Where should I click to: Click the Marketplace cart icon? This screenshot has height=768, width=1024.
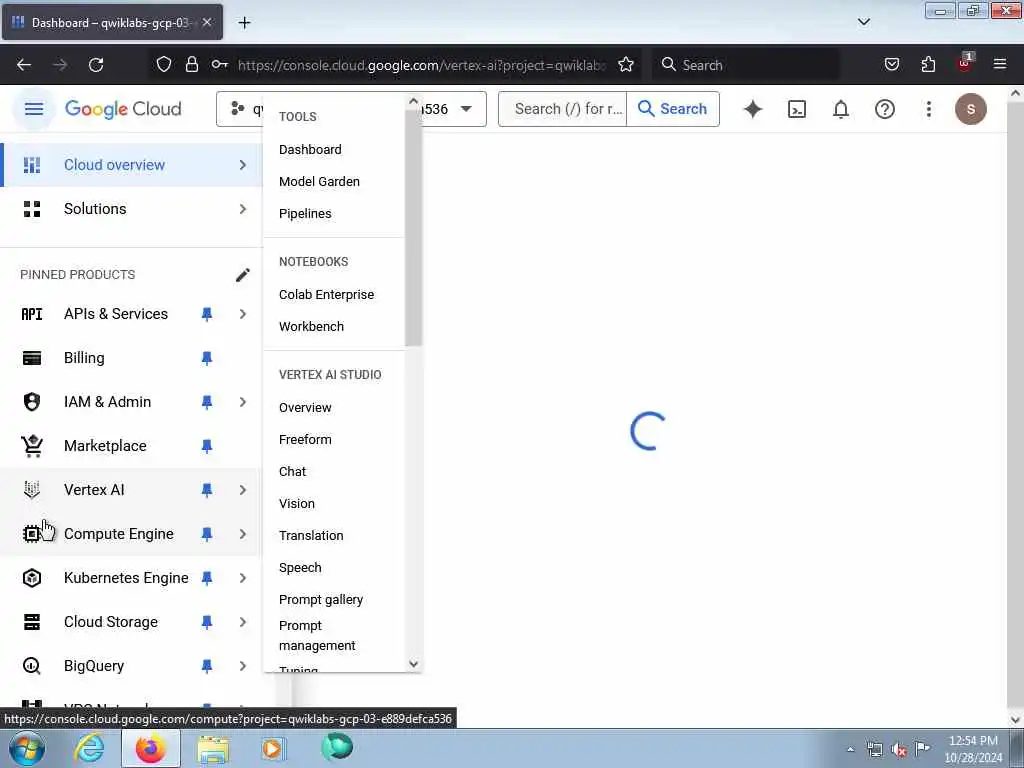click(x=31, y=445)
